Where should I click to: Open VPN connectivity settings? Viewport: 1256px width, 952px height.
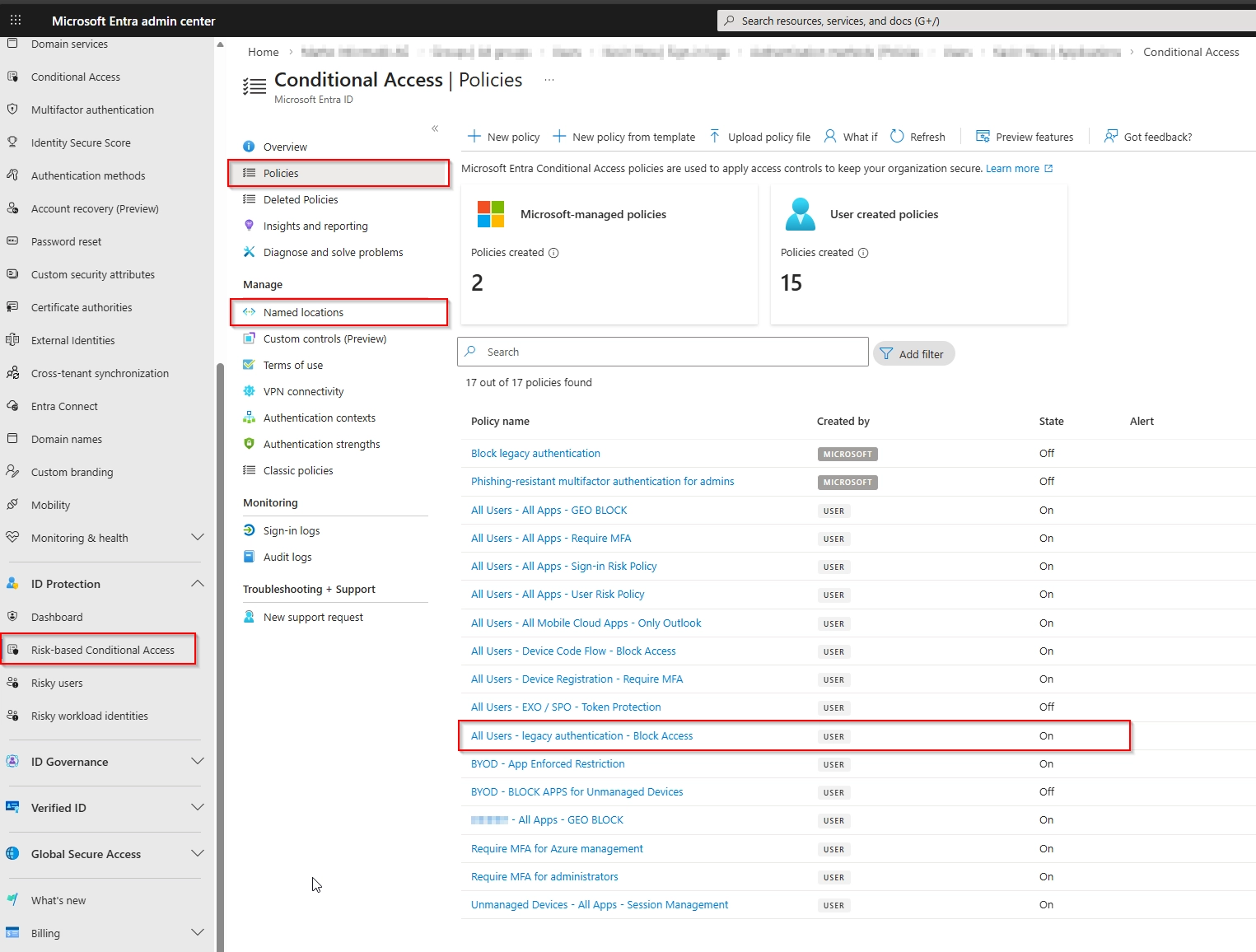point(303,391)
